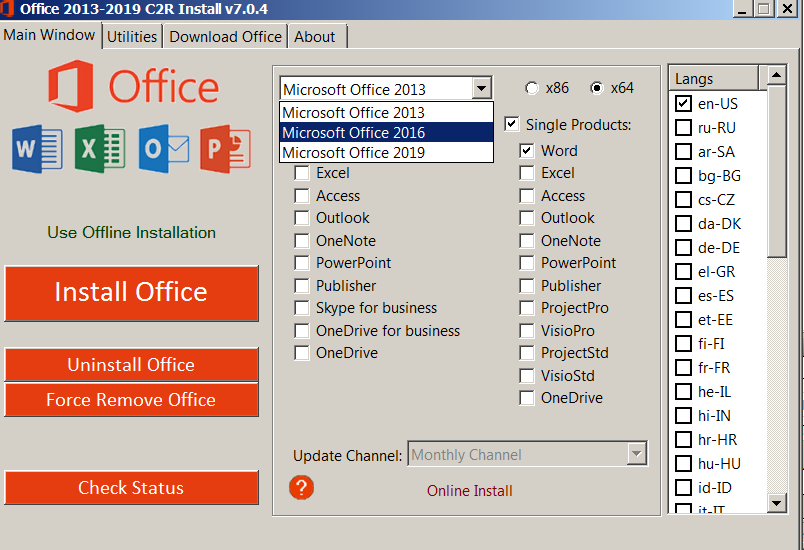
Task: Check the fr-FR language
Action: pos(683,368)
